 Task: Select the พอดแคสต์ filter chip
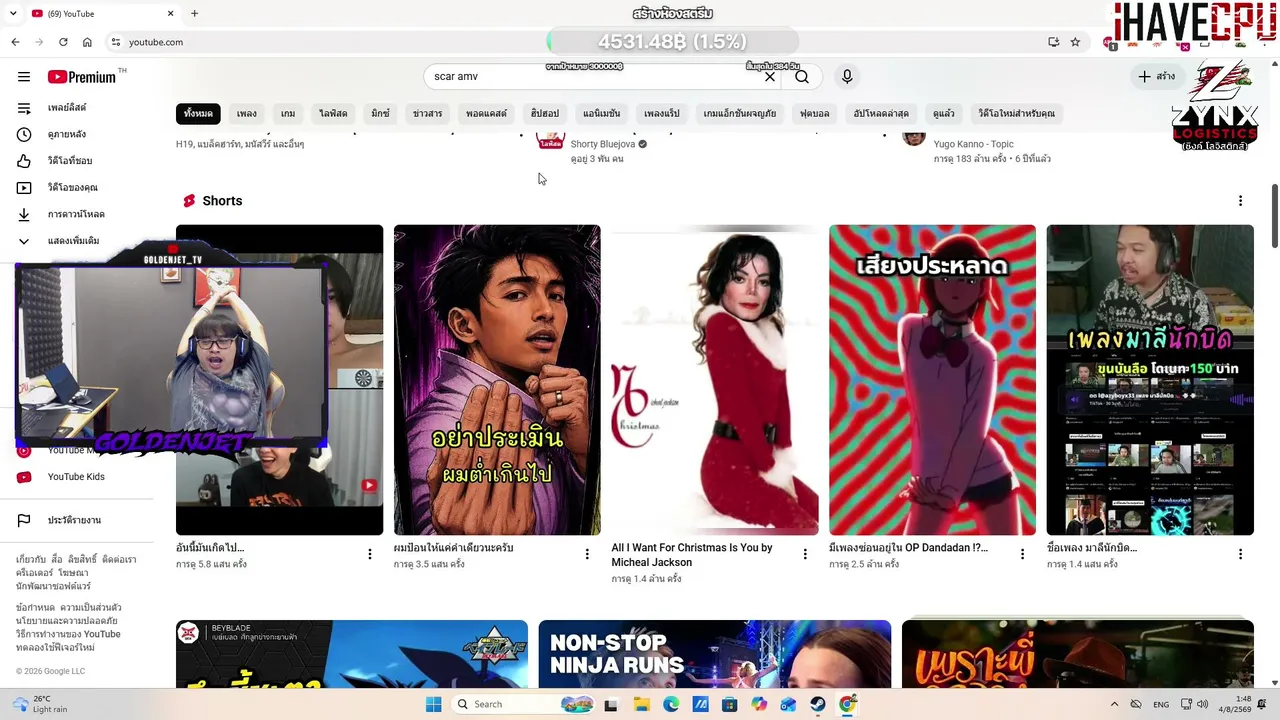tap(486, 114)
